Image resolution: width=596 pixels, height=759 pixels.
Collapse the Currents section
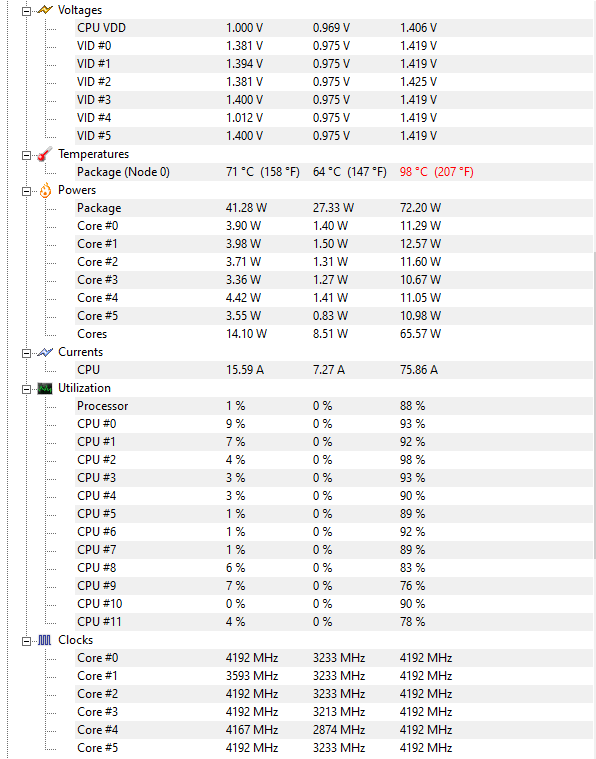(x=26, y=353)
